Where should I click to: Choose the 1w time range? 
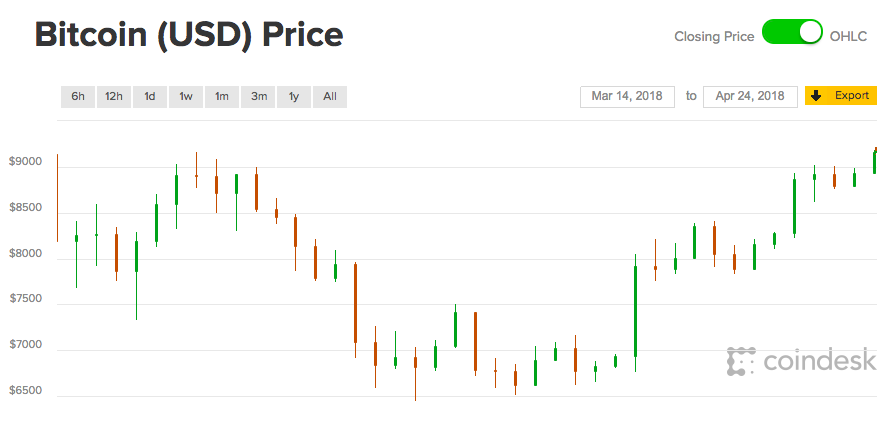pos(186,96)
